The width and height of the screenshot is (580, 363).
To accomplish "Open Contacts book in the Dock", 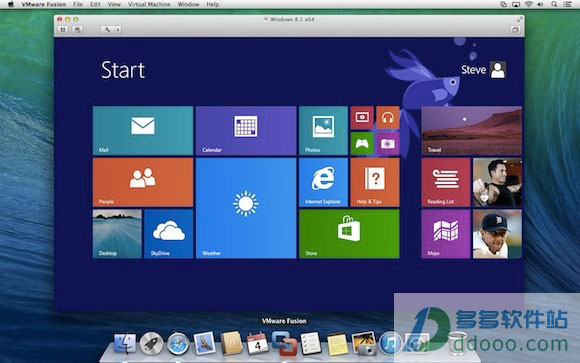I will [x=231, y=343].
